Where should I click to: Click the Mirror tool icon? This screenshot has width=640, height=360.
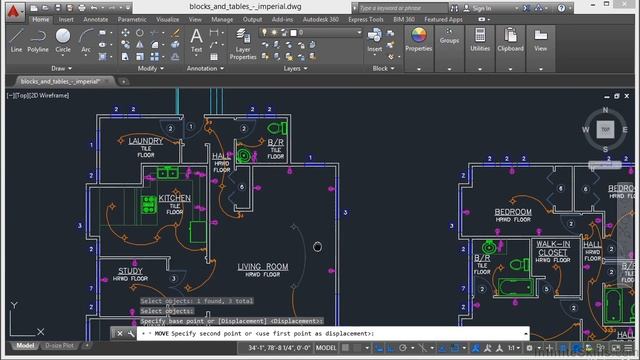coord(140,44)
